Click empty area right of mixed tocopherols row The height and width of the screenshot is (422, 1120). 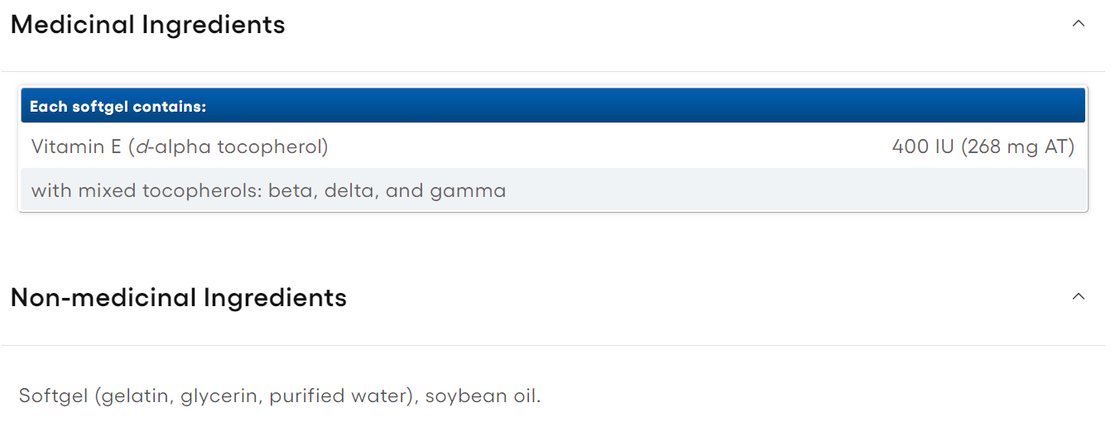(x=800, y=190)
